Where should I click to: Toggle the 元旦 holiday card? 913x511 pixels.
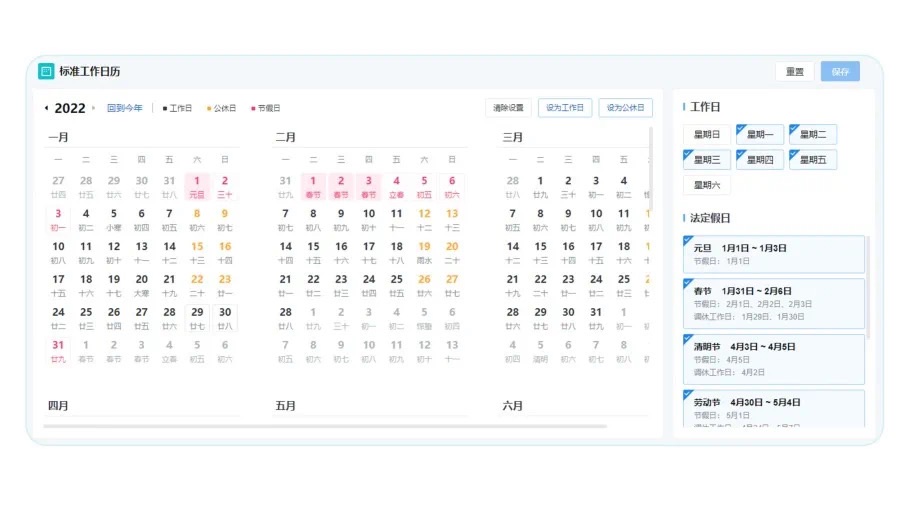coord(774,254)
